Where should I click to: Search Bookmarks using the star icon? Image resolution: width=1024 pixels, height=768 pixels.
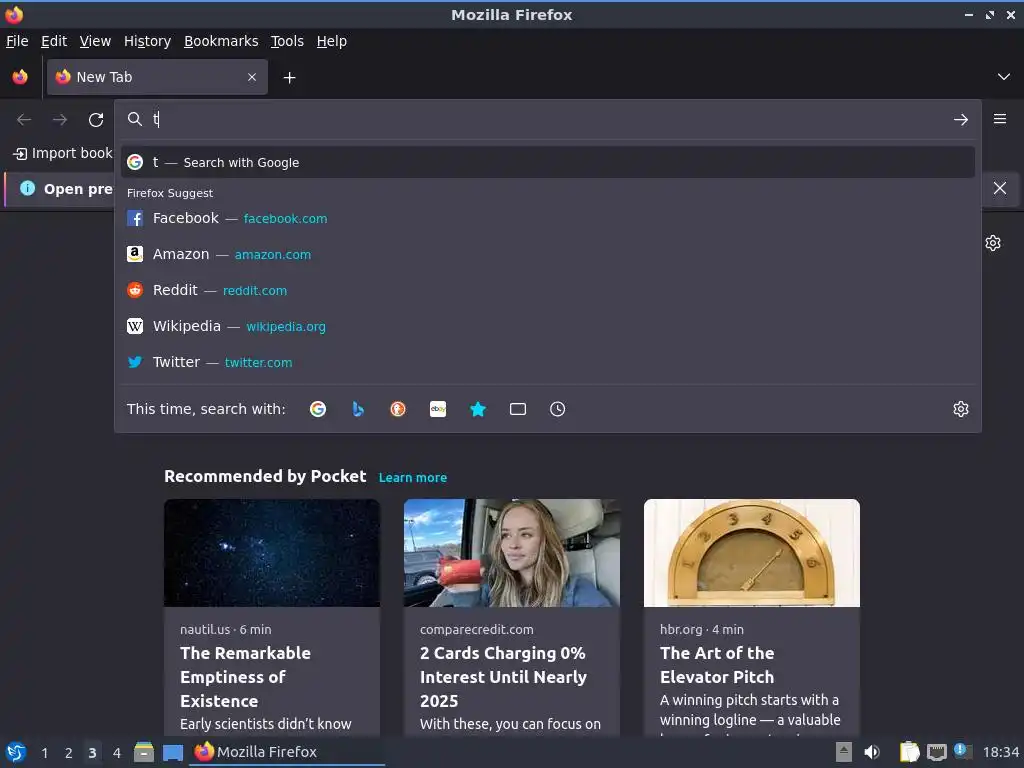click(478, 409)
